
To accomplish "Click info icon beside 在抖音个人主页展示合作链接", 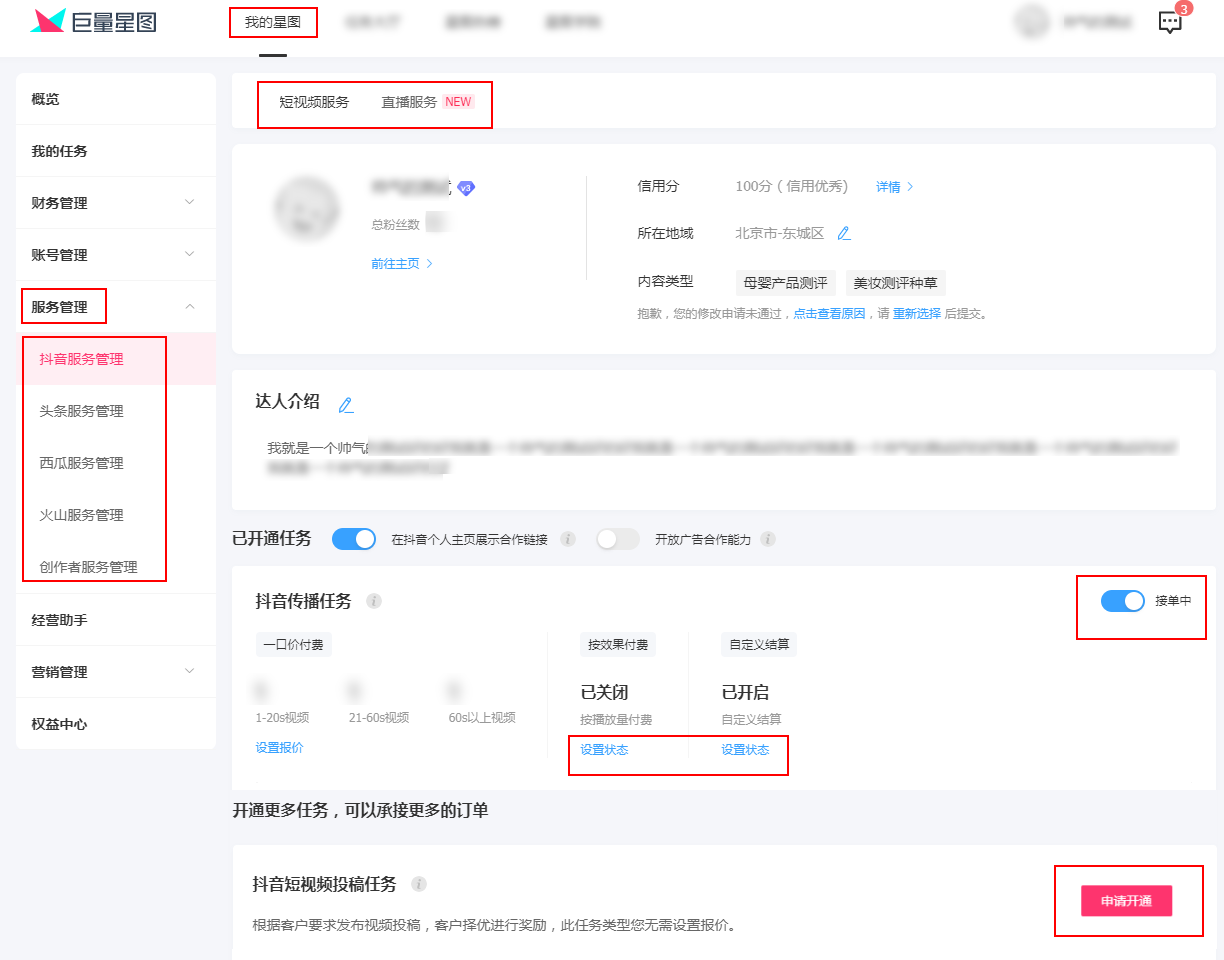I will (568, 539).
